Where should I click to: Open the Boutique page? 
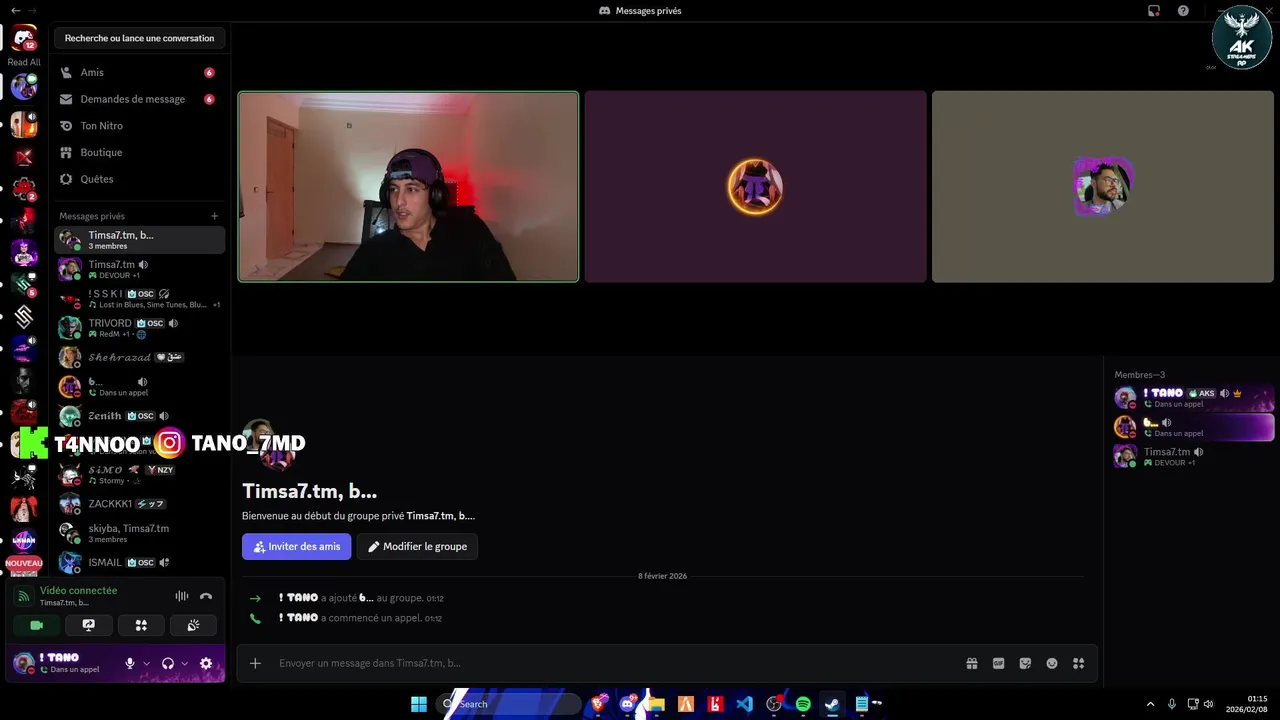[139, 152]
